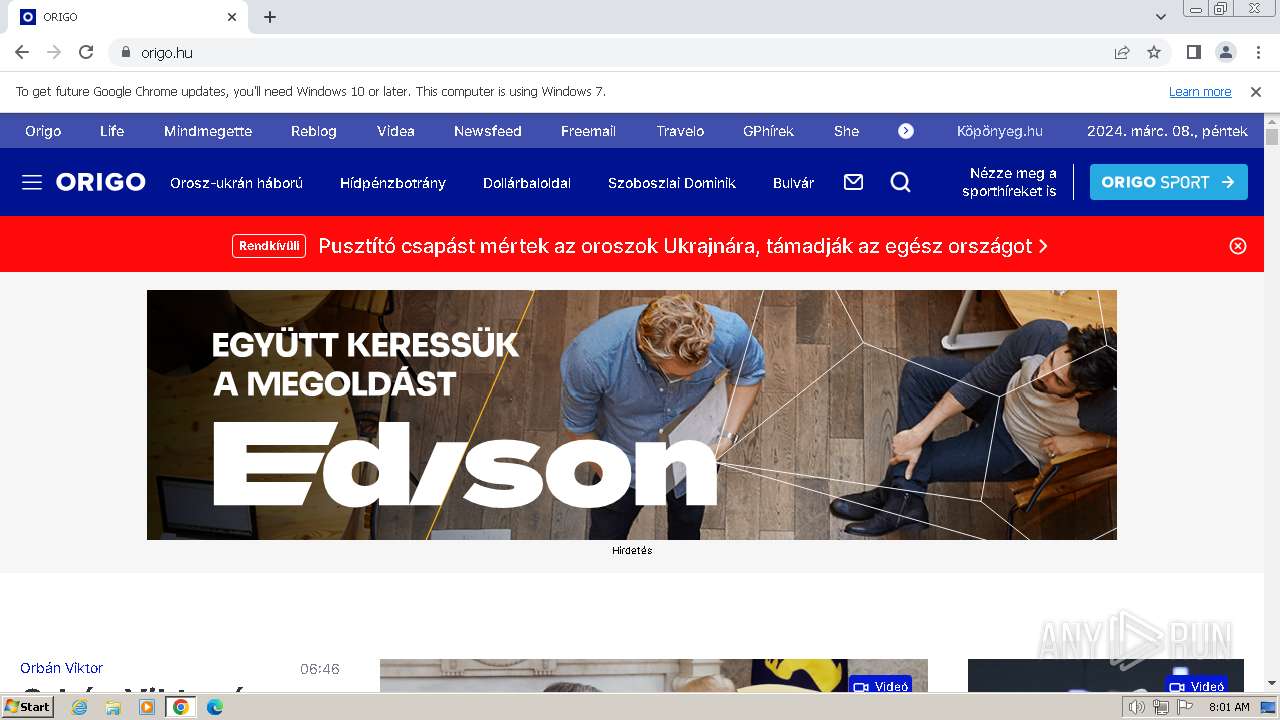Launch Microsoft Edge from the taskbar
Image resolution: width=1280 pixels, height=720 pixels.
pyautogui.click(x=214, y=707)
